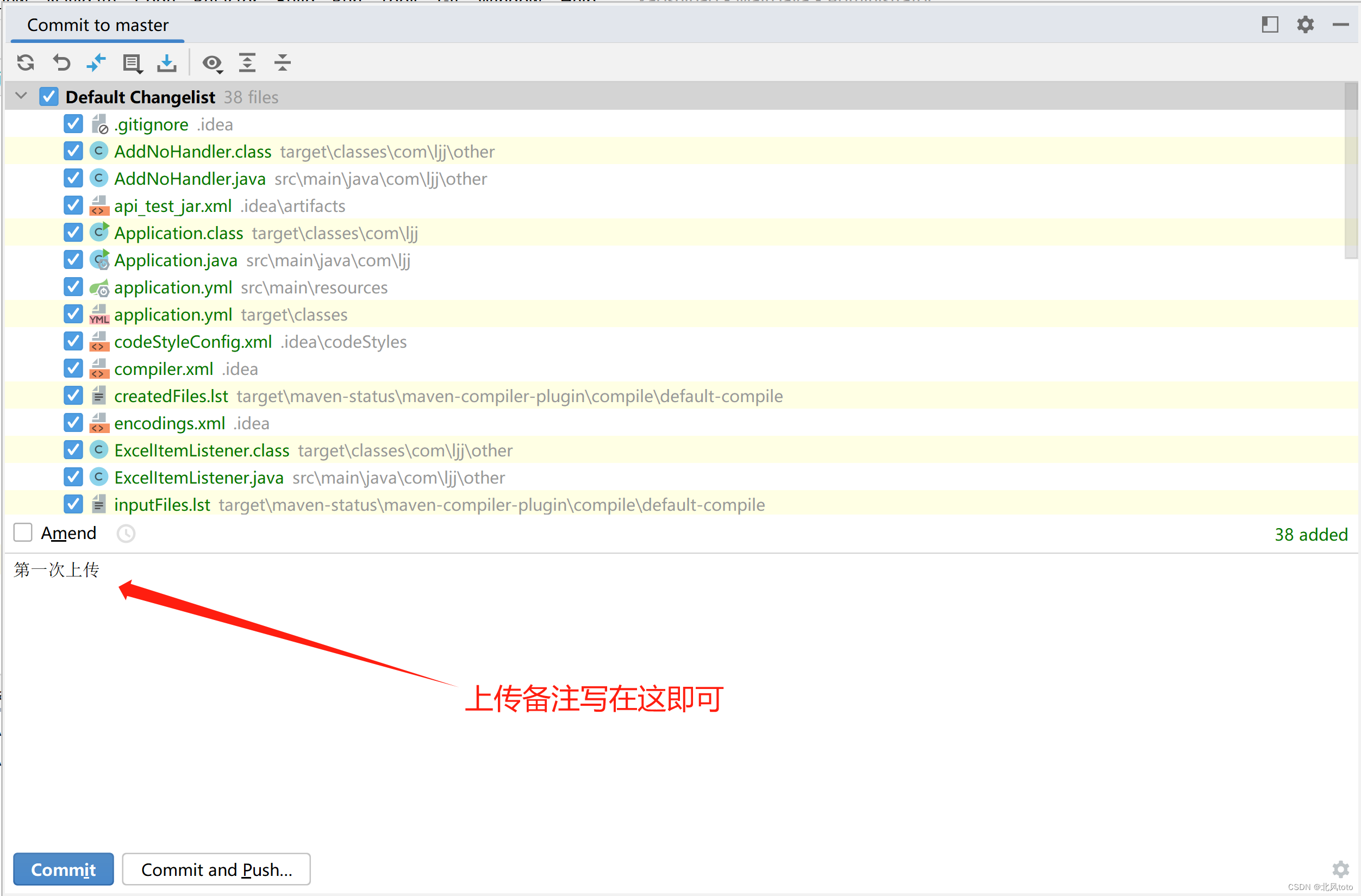
Task: Uncheck the Default Changelist checkbox
Action: pos(49,97)
